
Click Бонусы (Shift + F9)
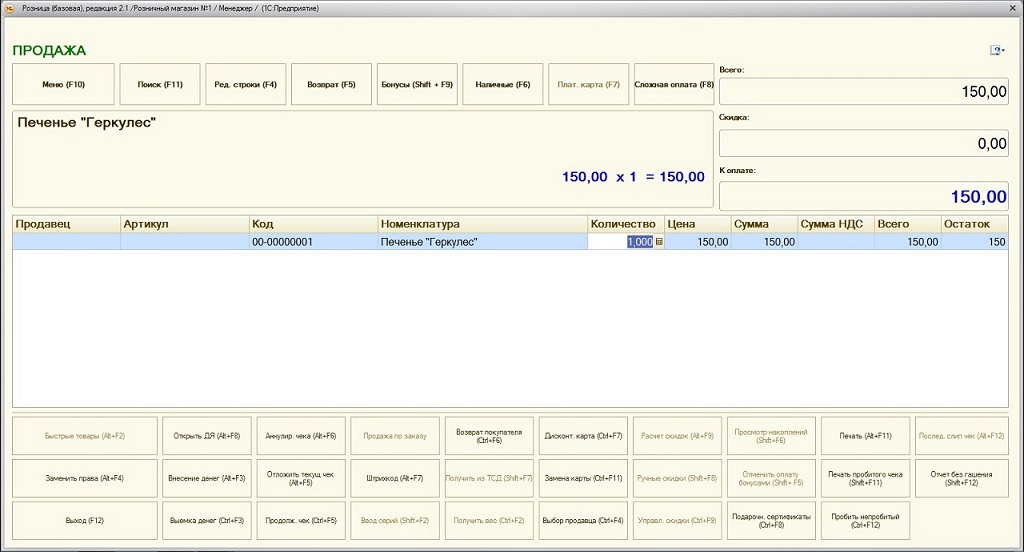pos(417,84)
